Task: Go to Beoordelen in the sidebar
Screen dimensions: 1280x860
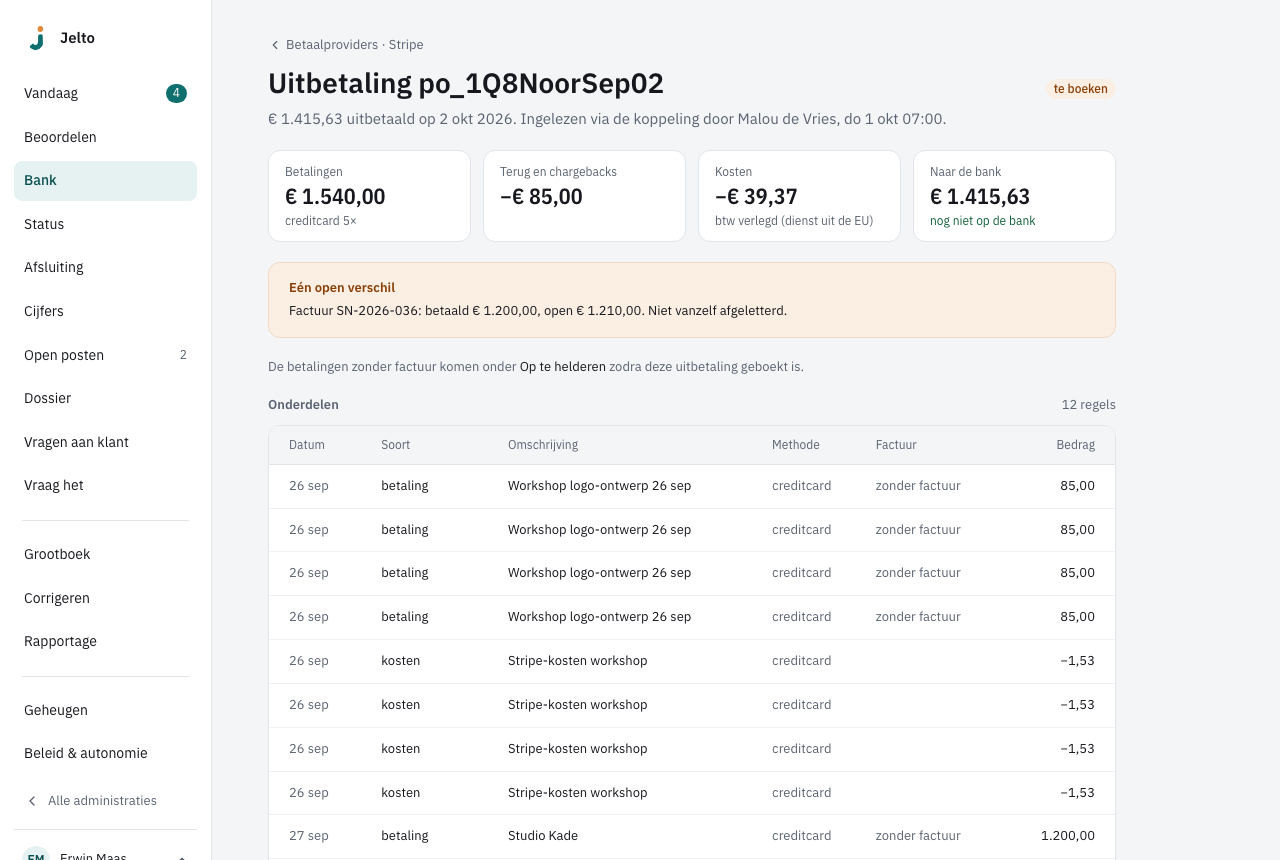Action: (105, 137)
